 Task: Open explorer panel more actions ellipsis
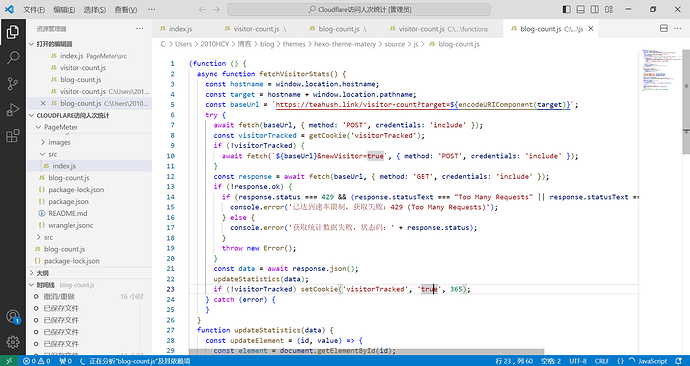click(139, 28)
